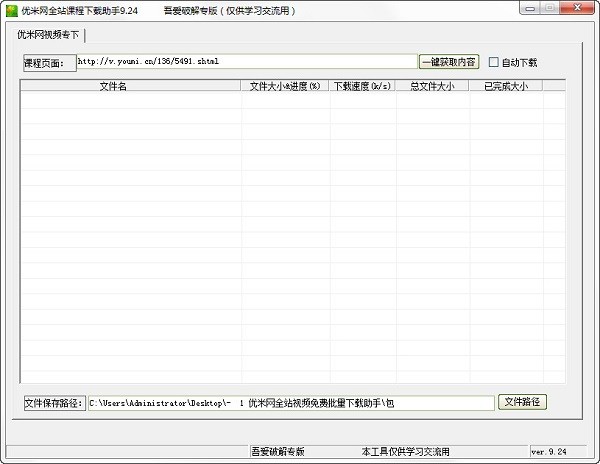
Task: Click the 总文件大小 column header
Action: click(x=432, y=86)
